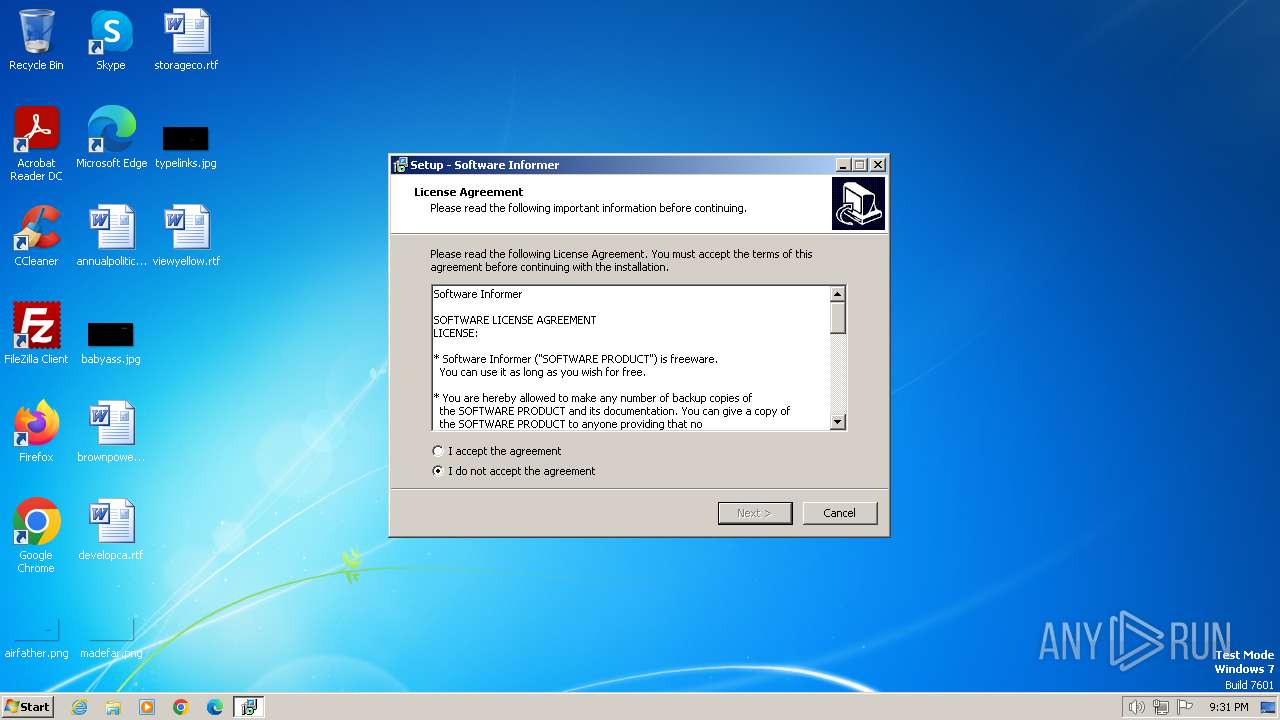1280x720 pixels.
Task: Launch Skype from the desktop
Action: [x=110, y=40]
